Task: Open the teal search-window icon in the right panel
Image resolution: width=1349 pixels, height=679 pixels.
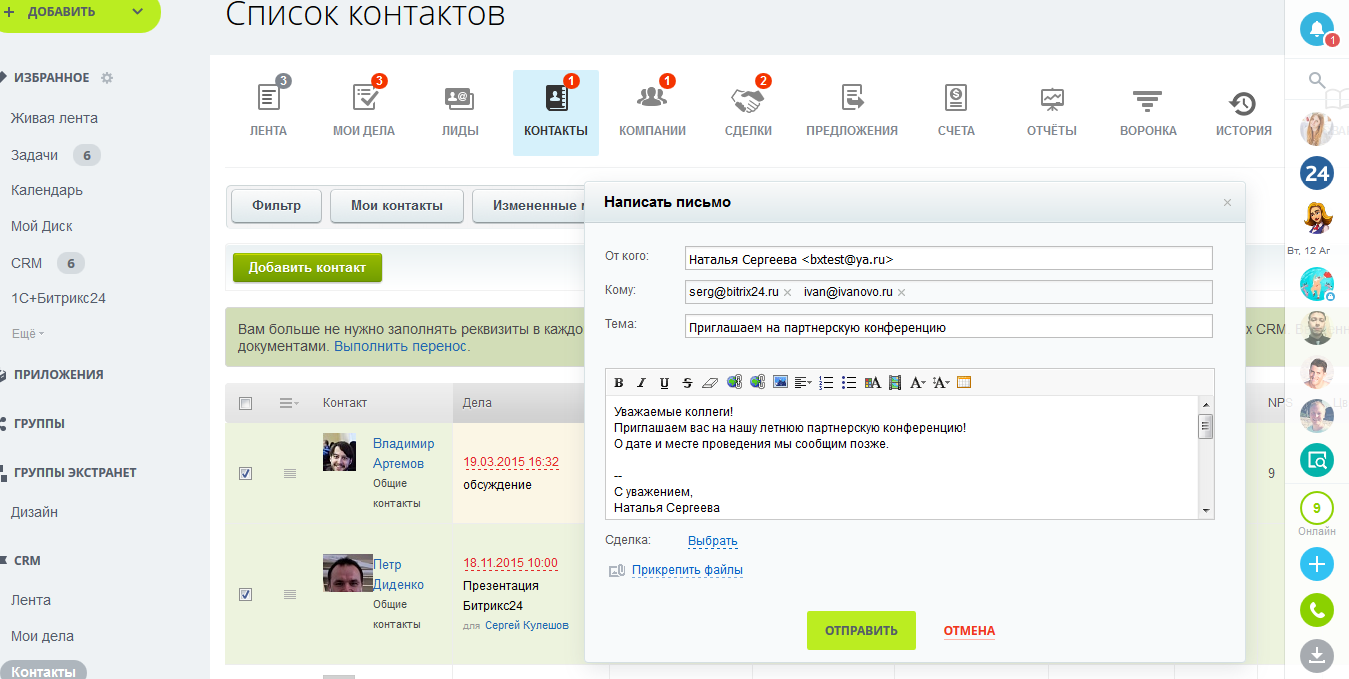Action: click(1317, 460)
